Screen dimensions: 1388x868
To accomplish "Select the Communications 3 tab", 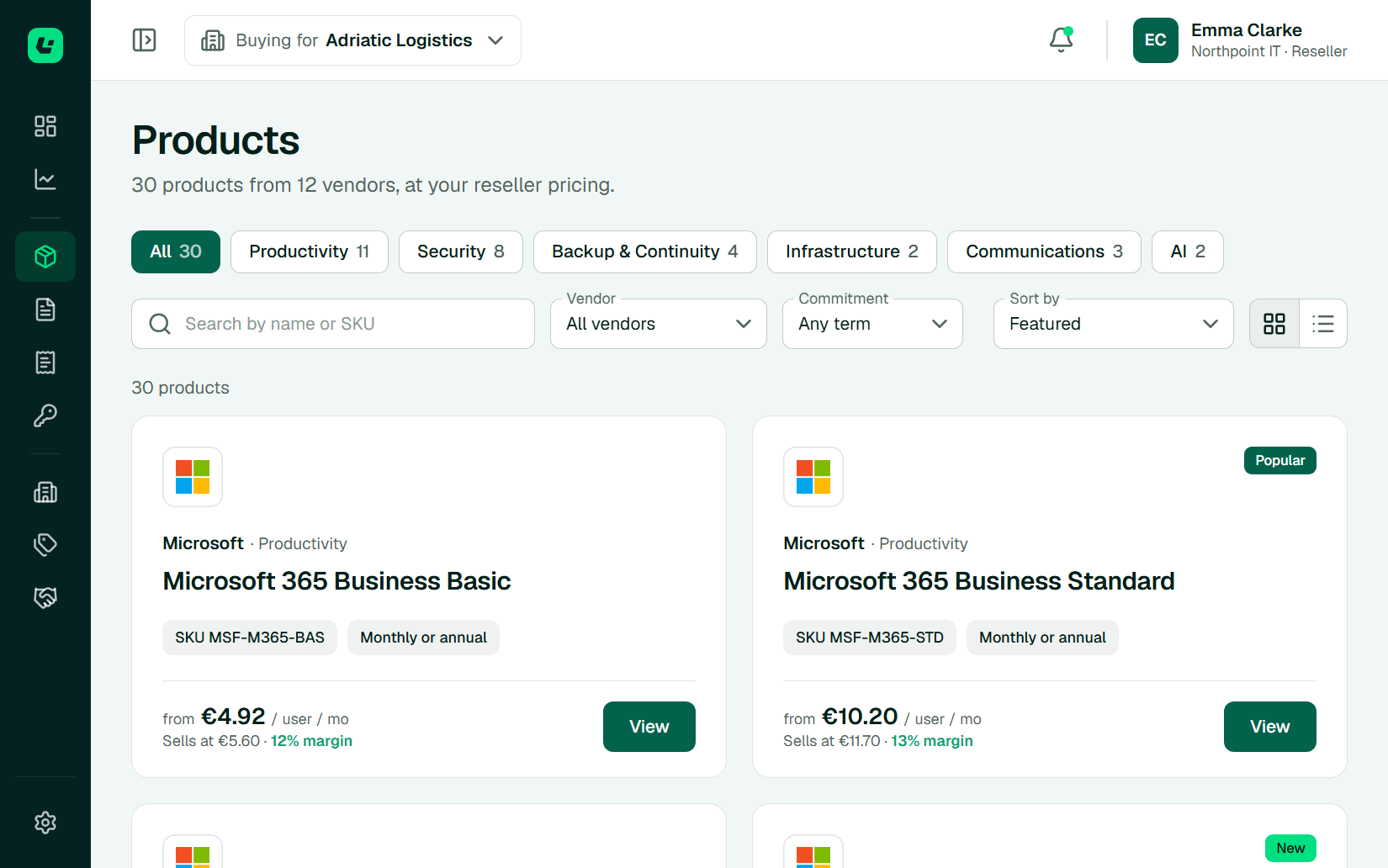I will point(1044,251).
